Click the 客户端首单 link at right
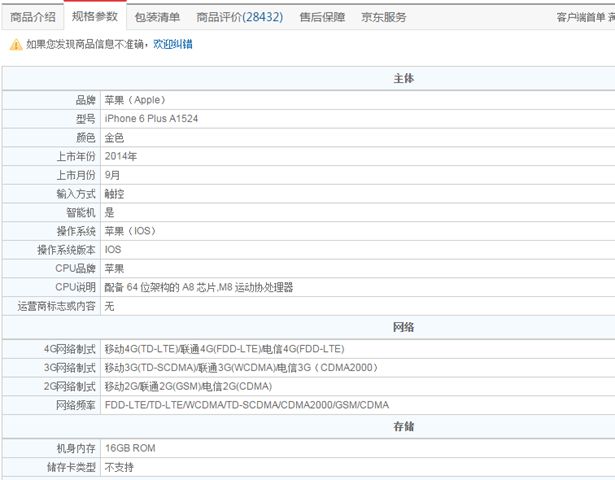This screenshot has height=480, width=615. click(580, 17)
